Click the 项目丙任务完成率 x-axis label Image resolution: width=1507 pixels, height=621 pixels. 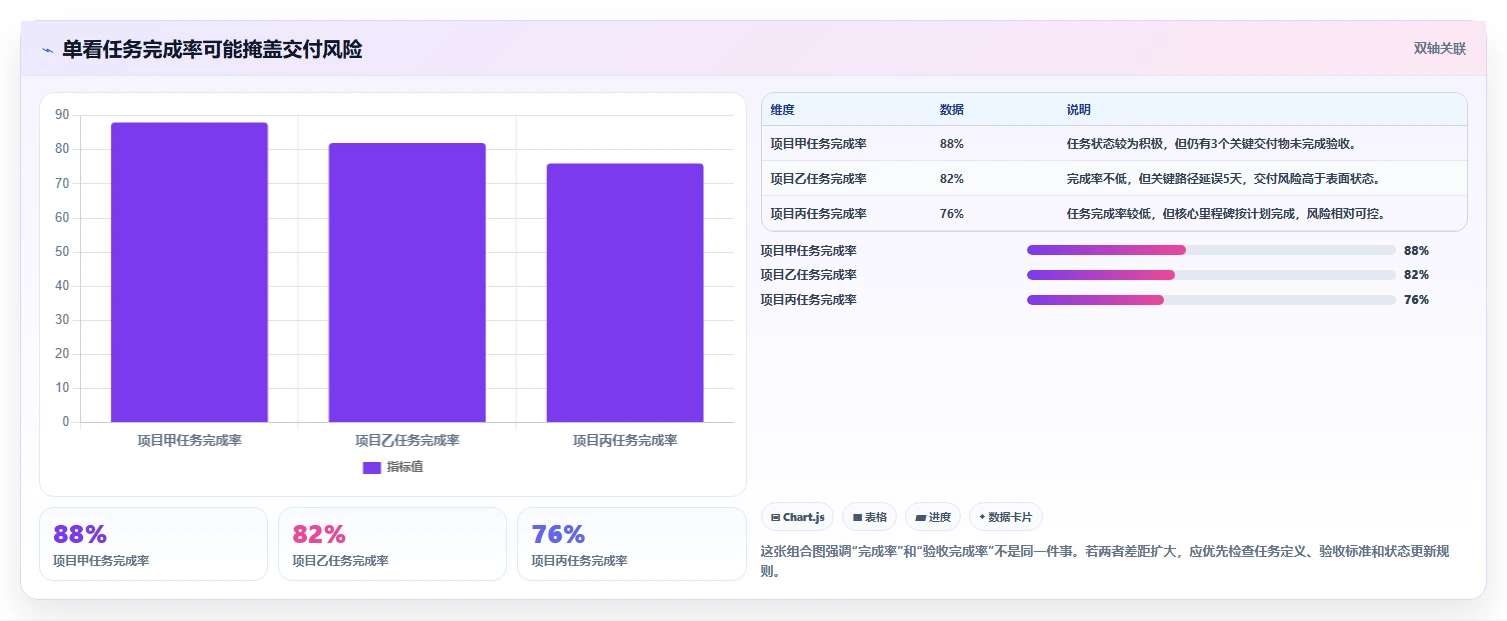625,440
